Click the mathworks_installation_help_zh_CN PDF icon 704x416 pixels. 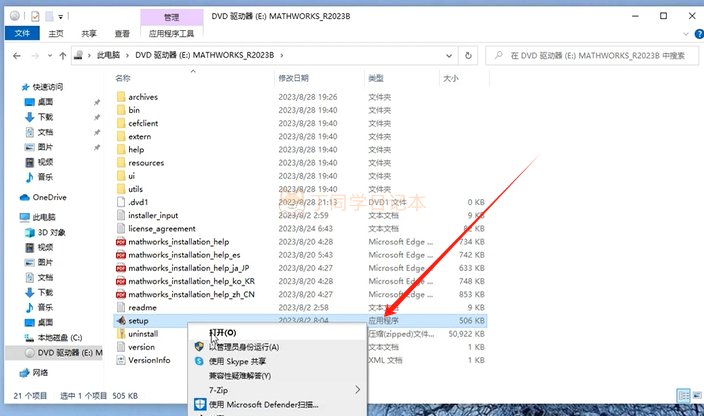(x=121, y=294)
